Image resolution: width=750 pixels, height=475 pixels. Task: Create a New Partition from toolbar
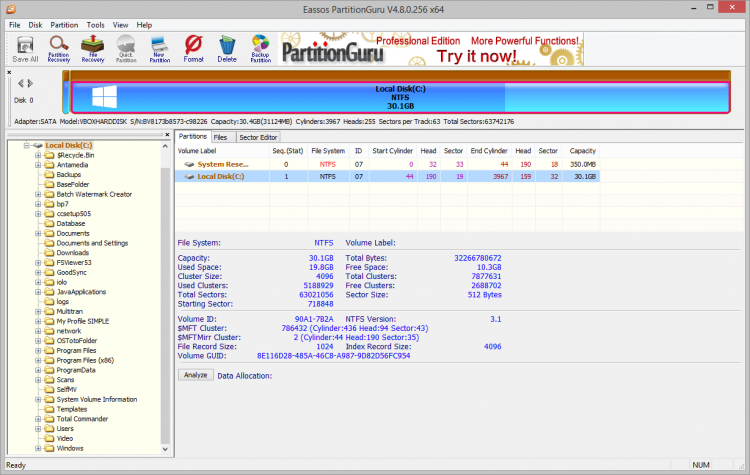[160, 49]
